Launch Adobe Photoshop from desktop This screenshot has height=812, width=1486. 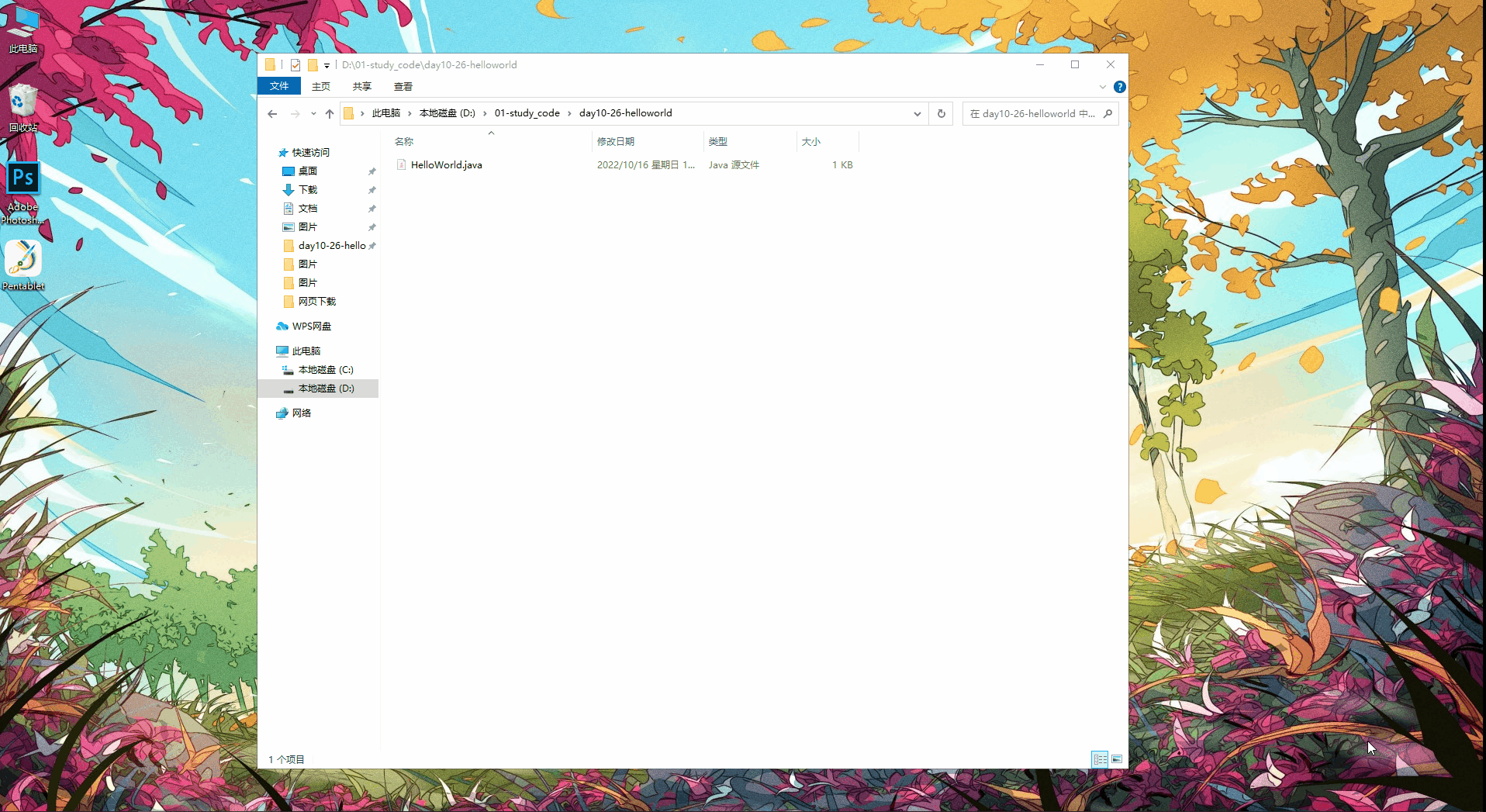click(22, 193)
